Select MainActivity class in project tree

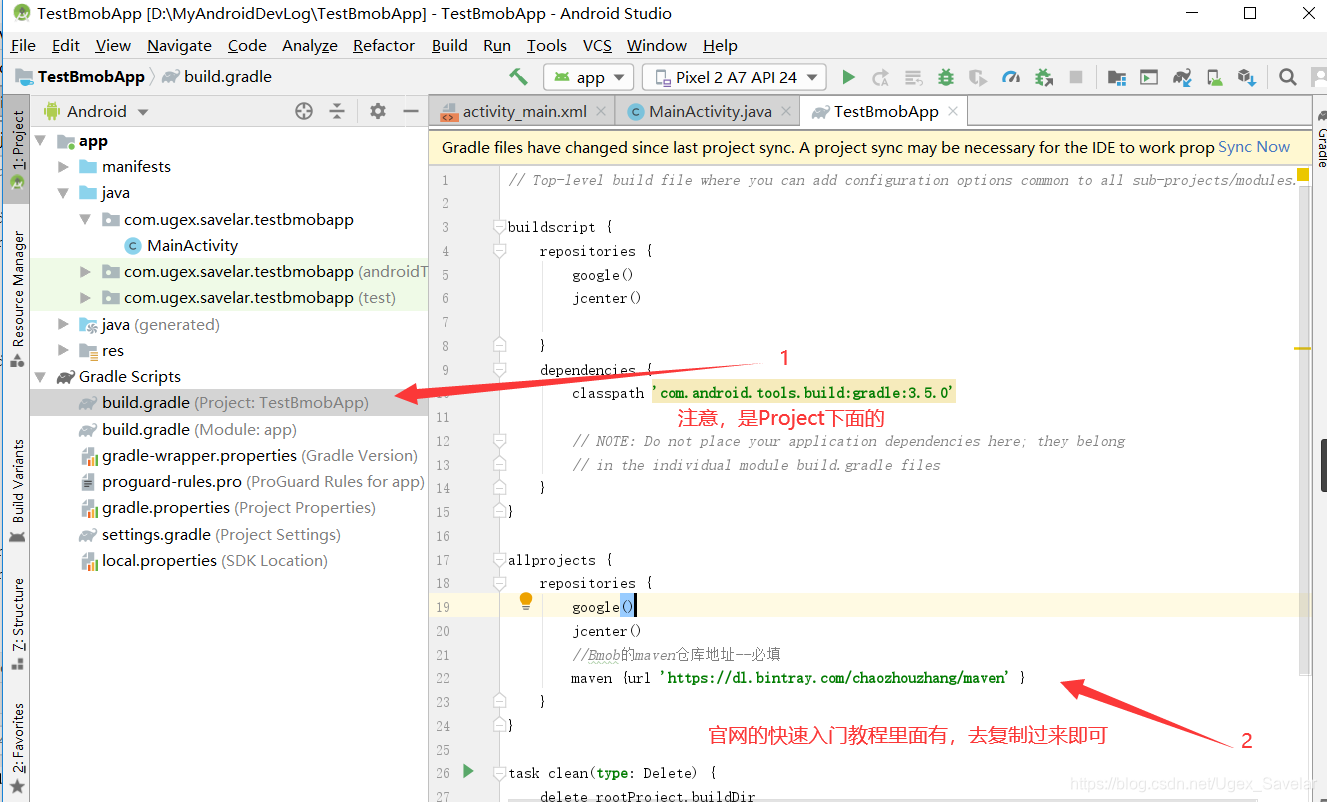pyautogui.click(x=181, y=246)
